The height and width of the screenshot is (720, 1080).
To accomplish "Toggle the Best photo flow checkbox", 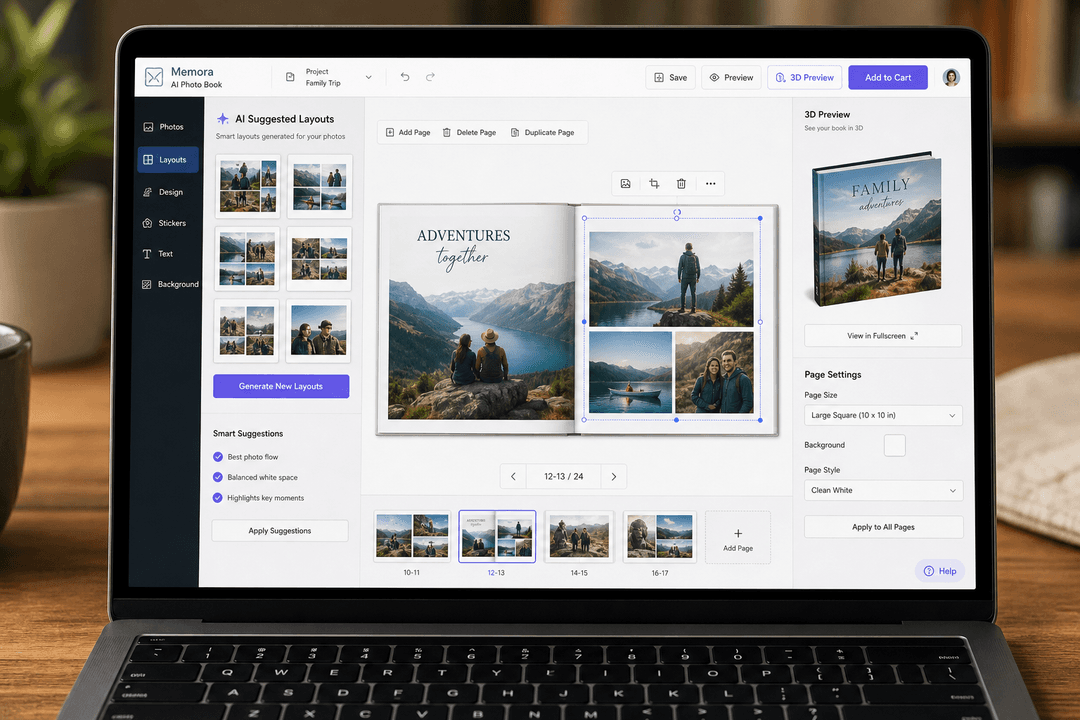I will click(x=218, y=457).
